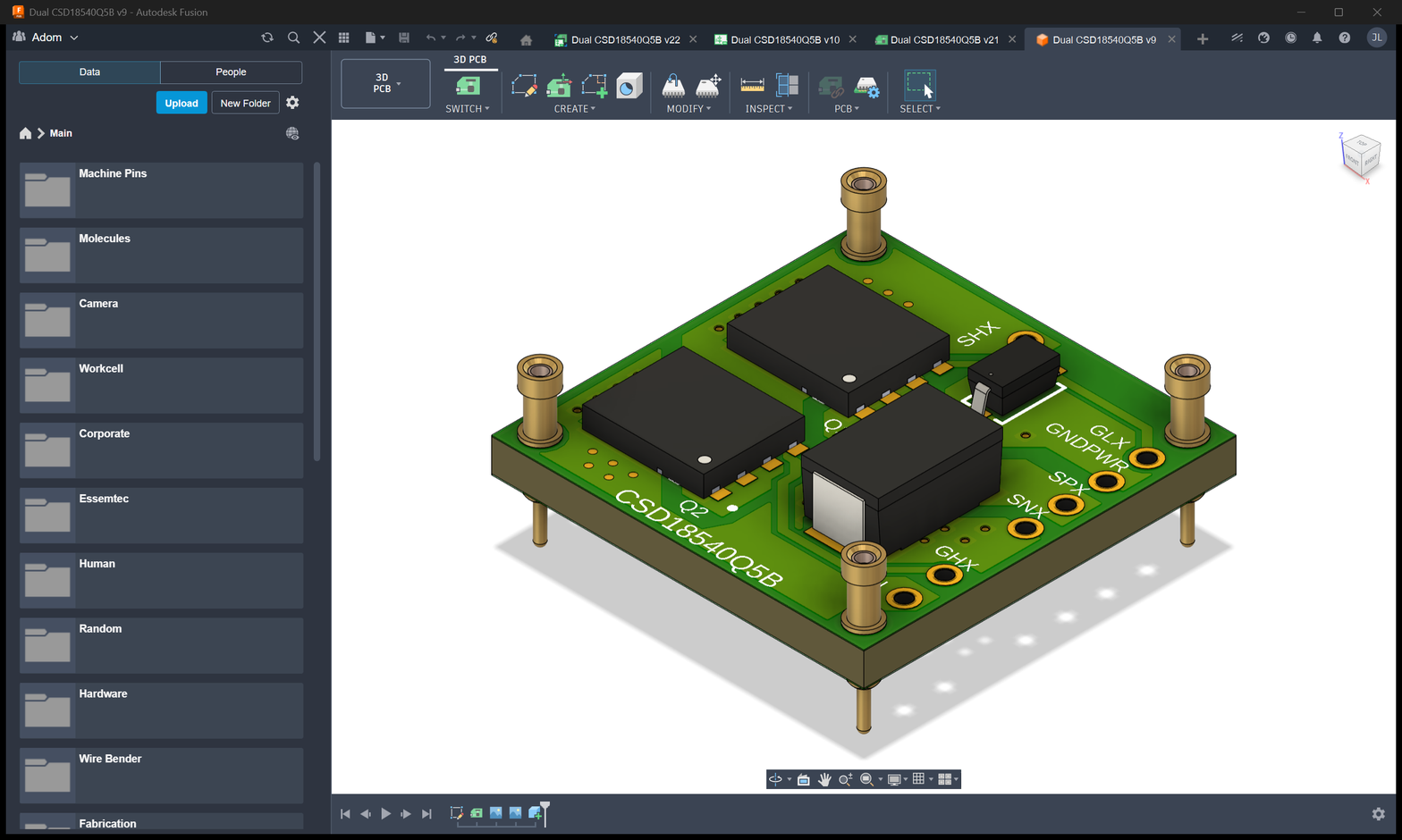1402x840 pixels.
Task: Open data panel settings gear
Action: [292, 103]
